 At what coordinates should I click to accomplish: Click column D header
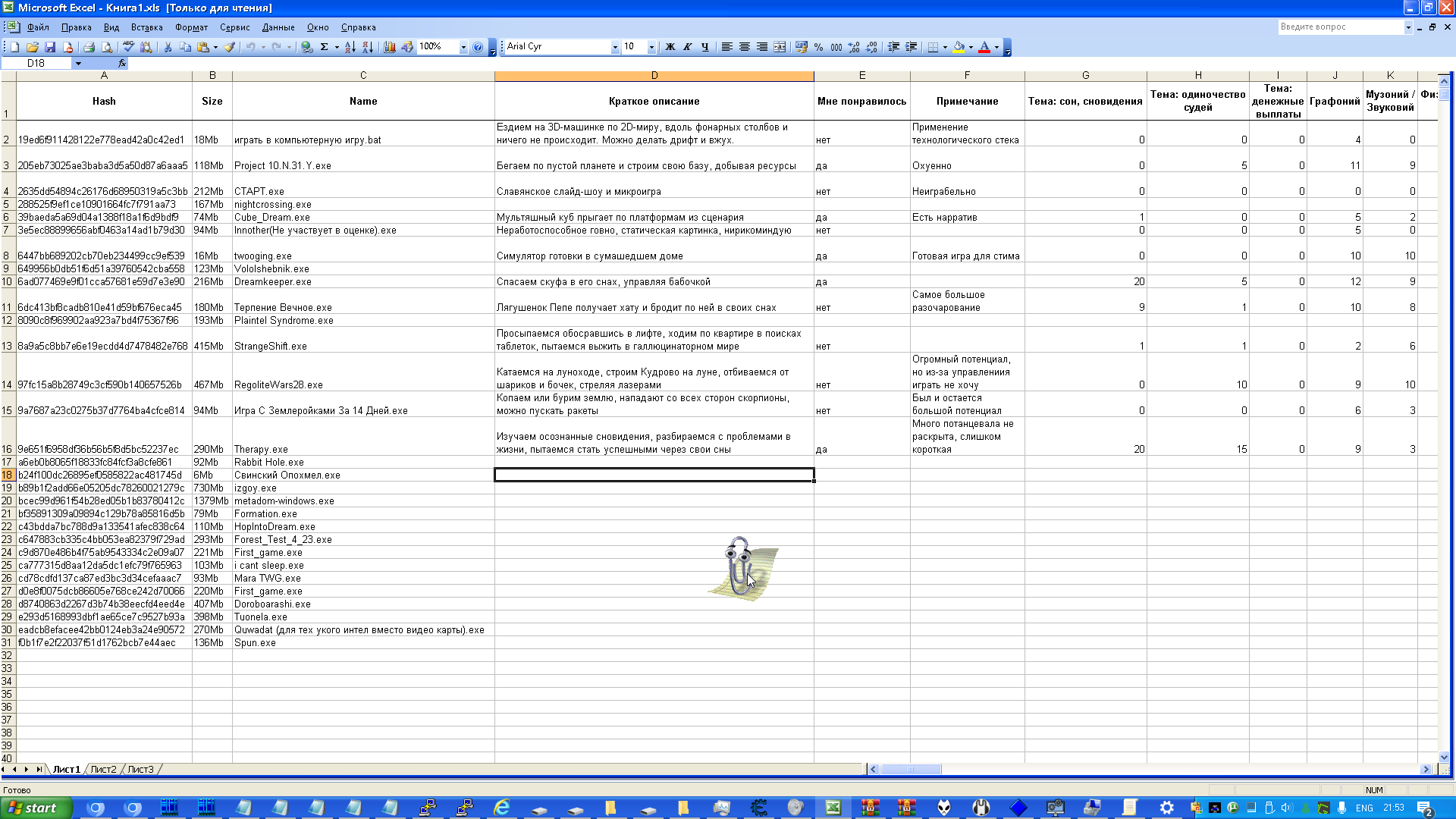pos(654,75)
